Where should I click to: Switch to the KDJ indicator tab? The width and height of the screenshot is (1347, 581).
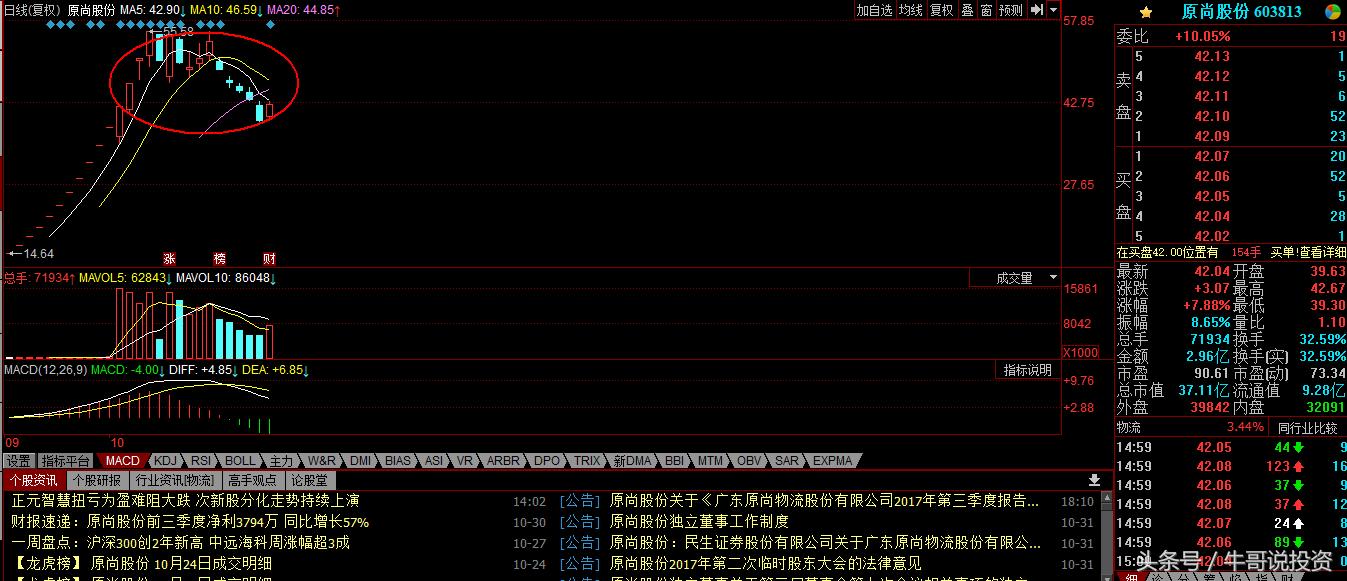click(x=166, y=461)
